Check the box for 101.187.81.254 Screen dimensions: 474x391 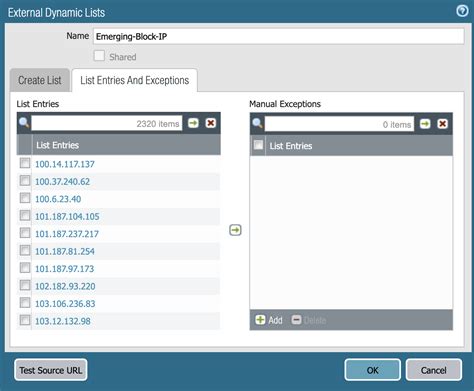point(25,250)
